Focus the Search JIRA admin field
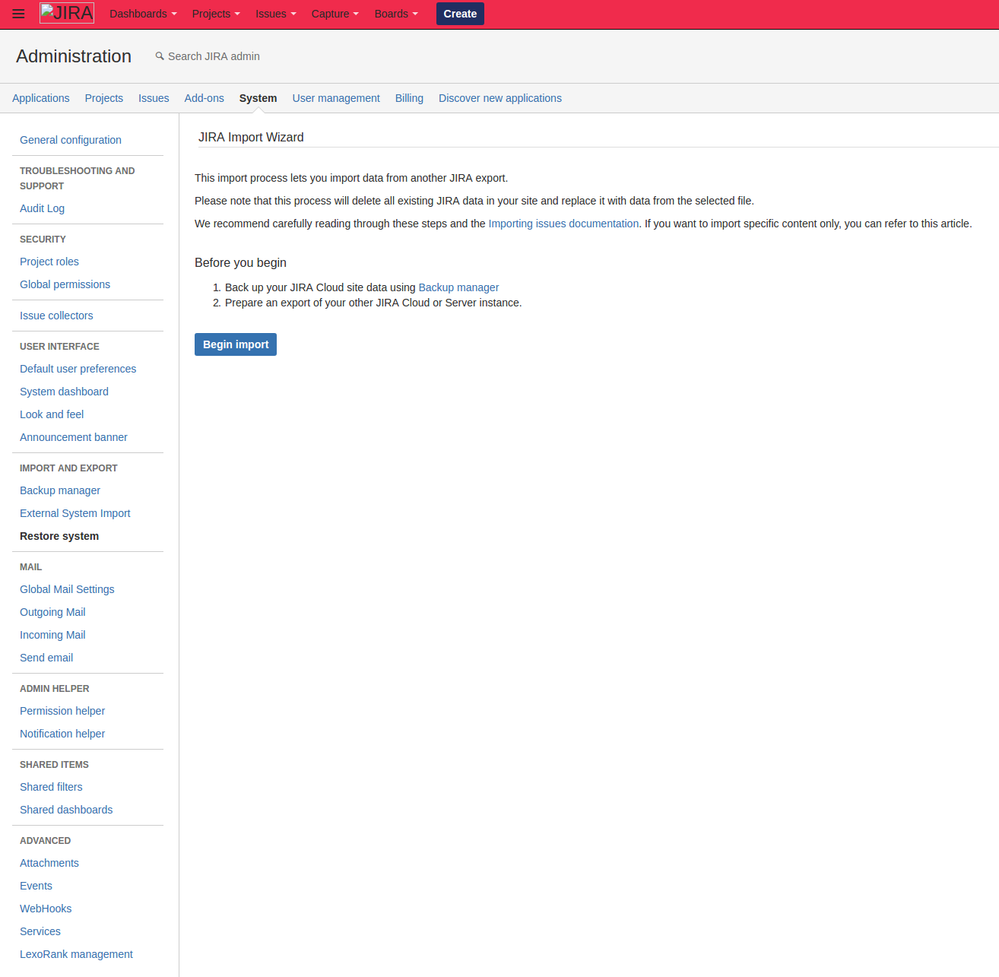 click(x=213, y=56)
